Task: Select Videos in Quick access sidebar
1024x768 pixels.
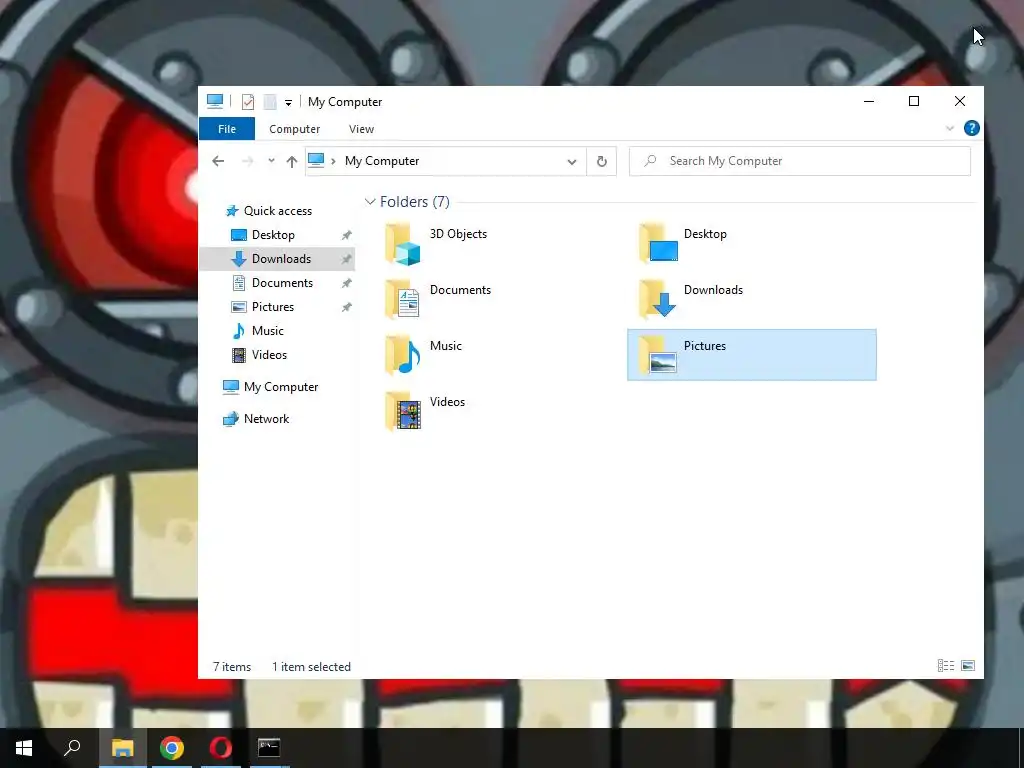Action: click(x=269, y=355)
